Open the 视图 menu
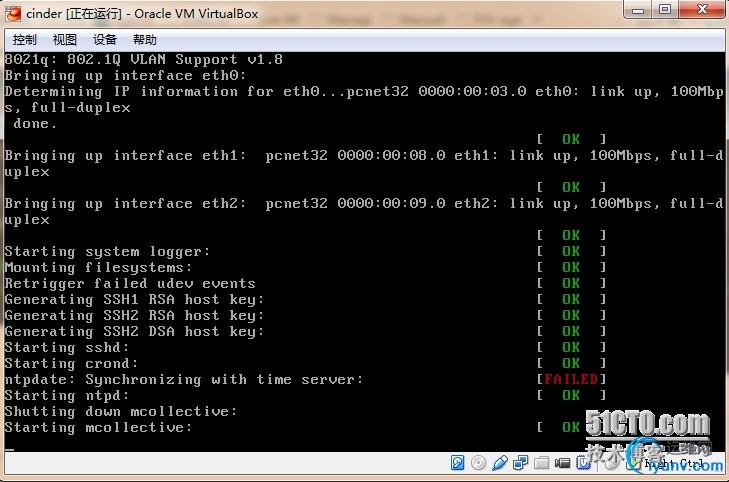729x482 pixels. click(x=65, y=40)
